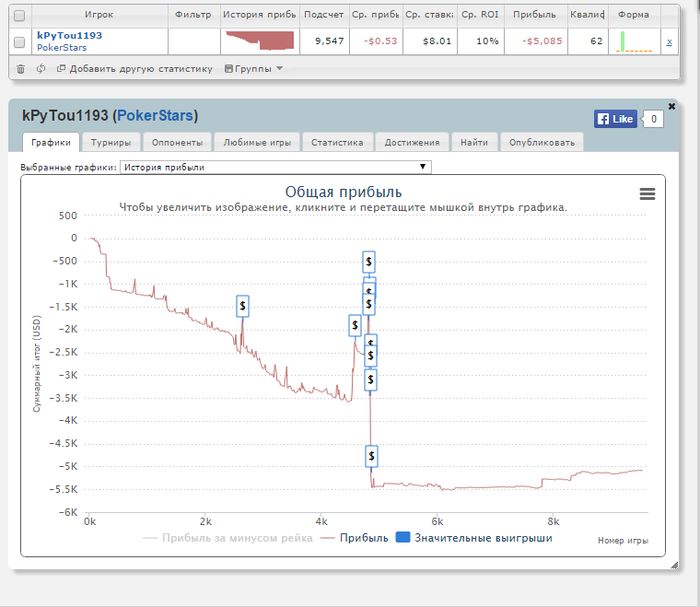Click $ marker near -2K left of peak
This screenshot has width=700, height=607.
355,325
